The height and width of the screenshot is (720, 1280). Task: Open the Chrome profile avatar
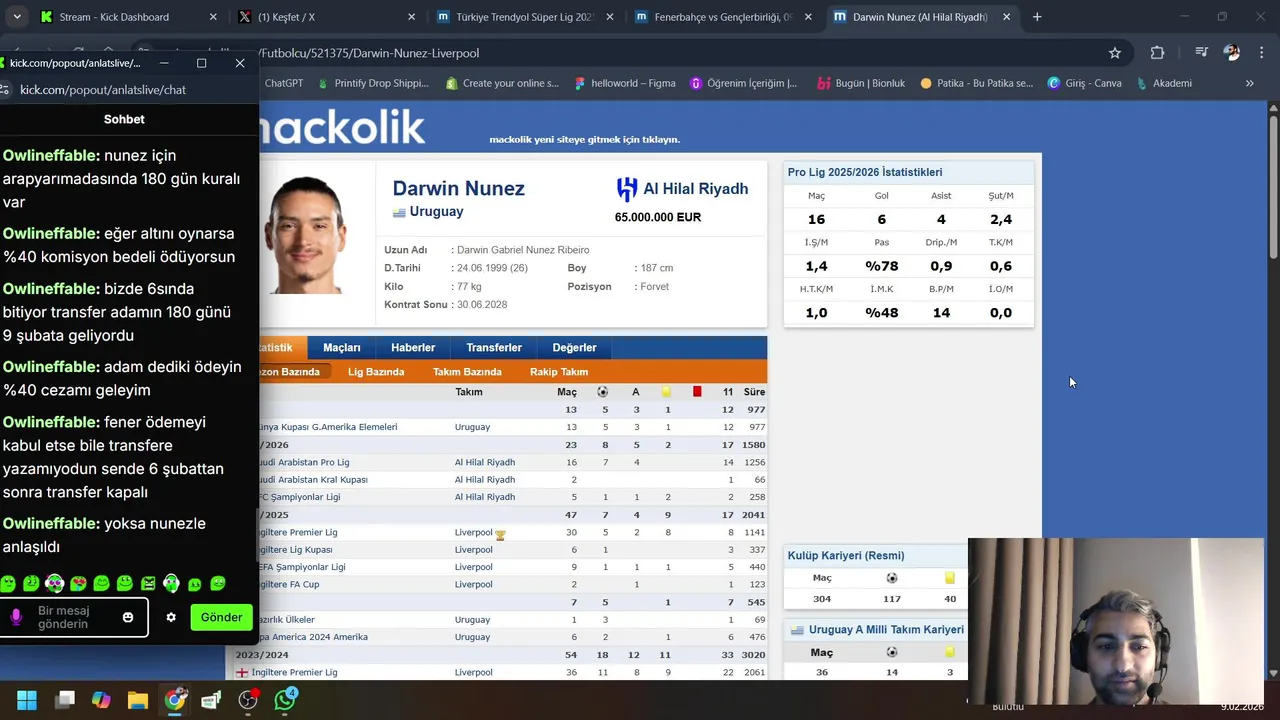coord(1232,53)
